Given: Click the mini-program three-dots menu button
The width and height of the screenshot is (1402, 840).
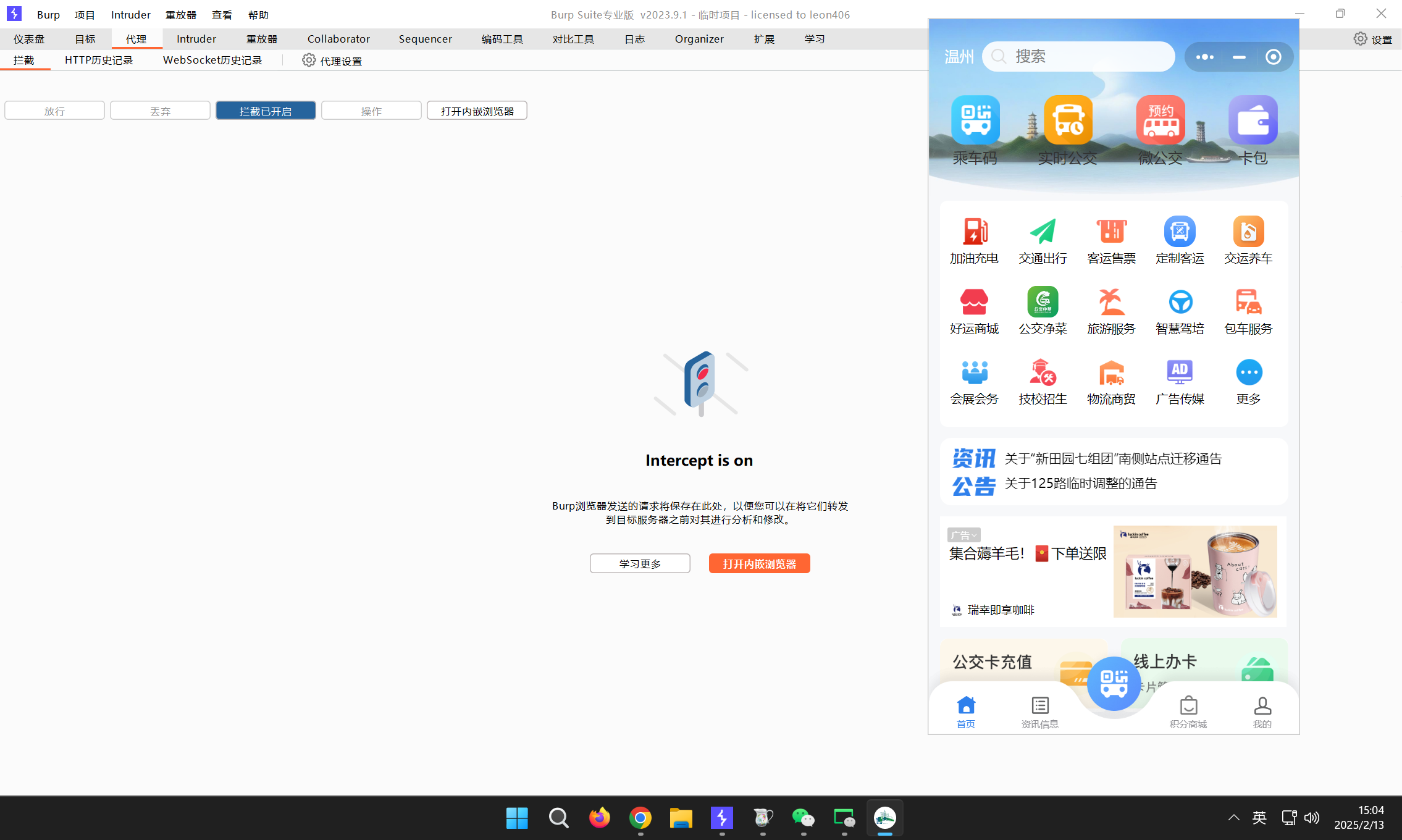Looking at the screenshot, I should click(x=1204, y=57).
